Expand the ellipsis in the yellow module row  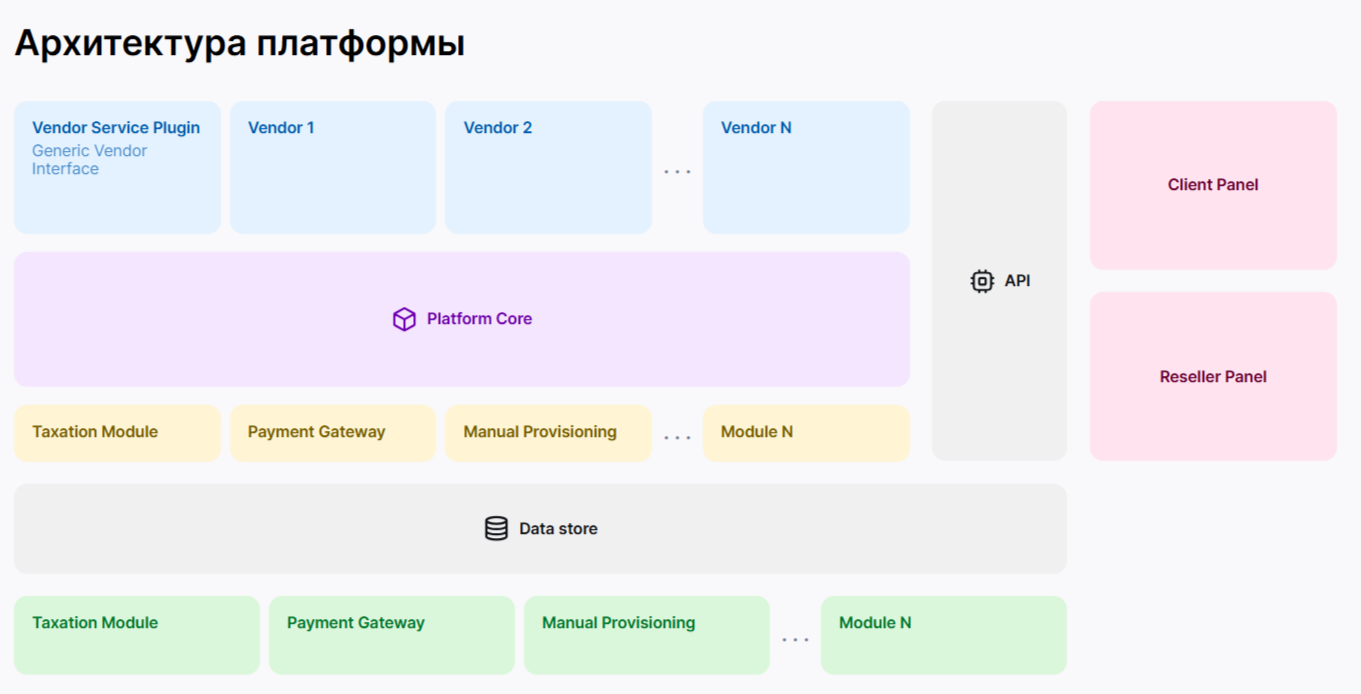coord(677,438)
